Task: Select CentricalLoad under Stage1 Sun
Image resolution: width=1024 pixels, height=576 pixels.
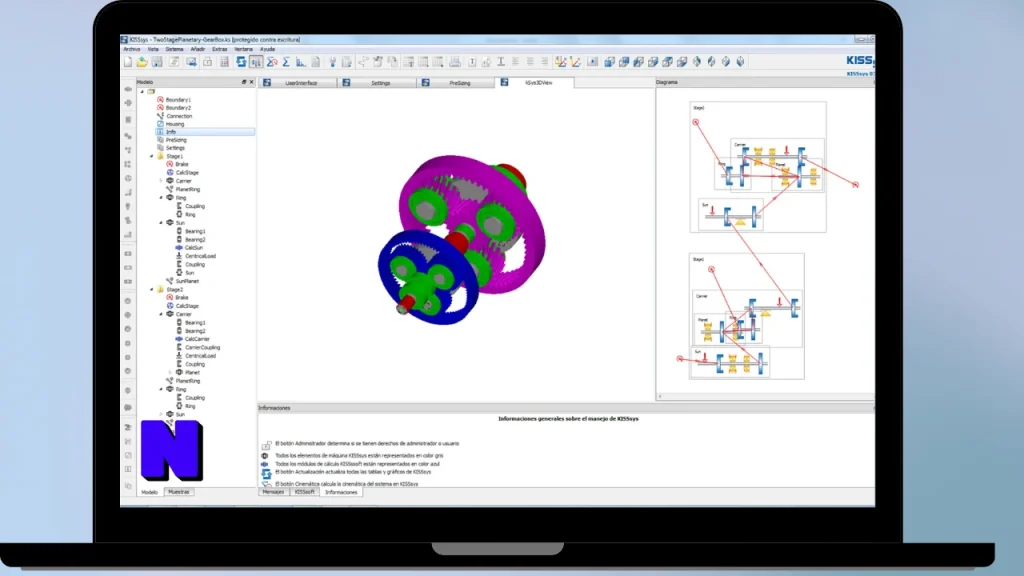Action: pos(200,256)
